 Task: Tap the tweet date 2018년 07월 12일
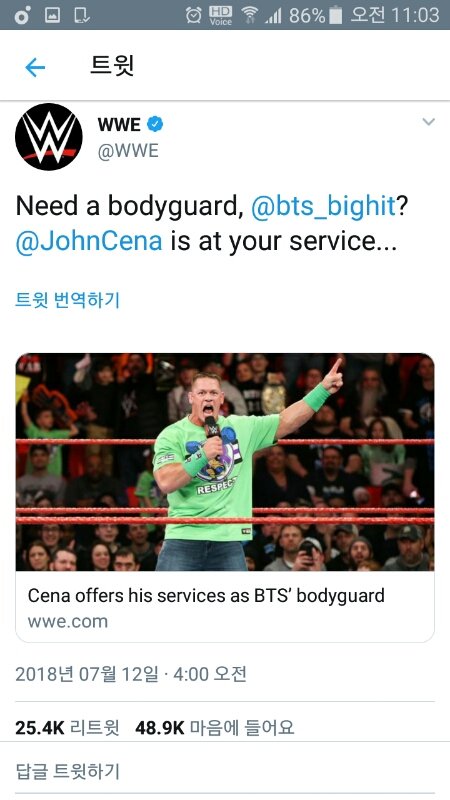tap(87, 674)
